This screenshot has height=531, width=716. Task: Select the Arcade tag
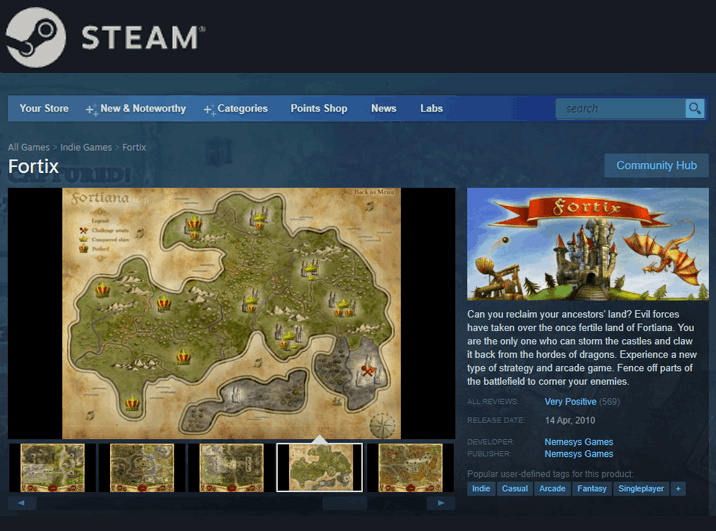click(x=552, y=488)
